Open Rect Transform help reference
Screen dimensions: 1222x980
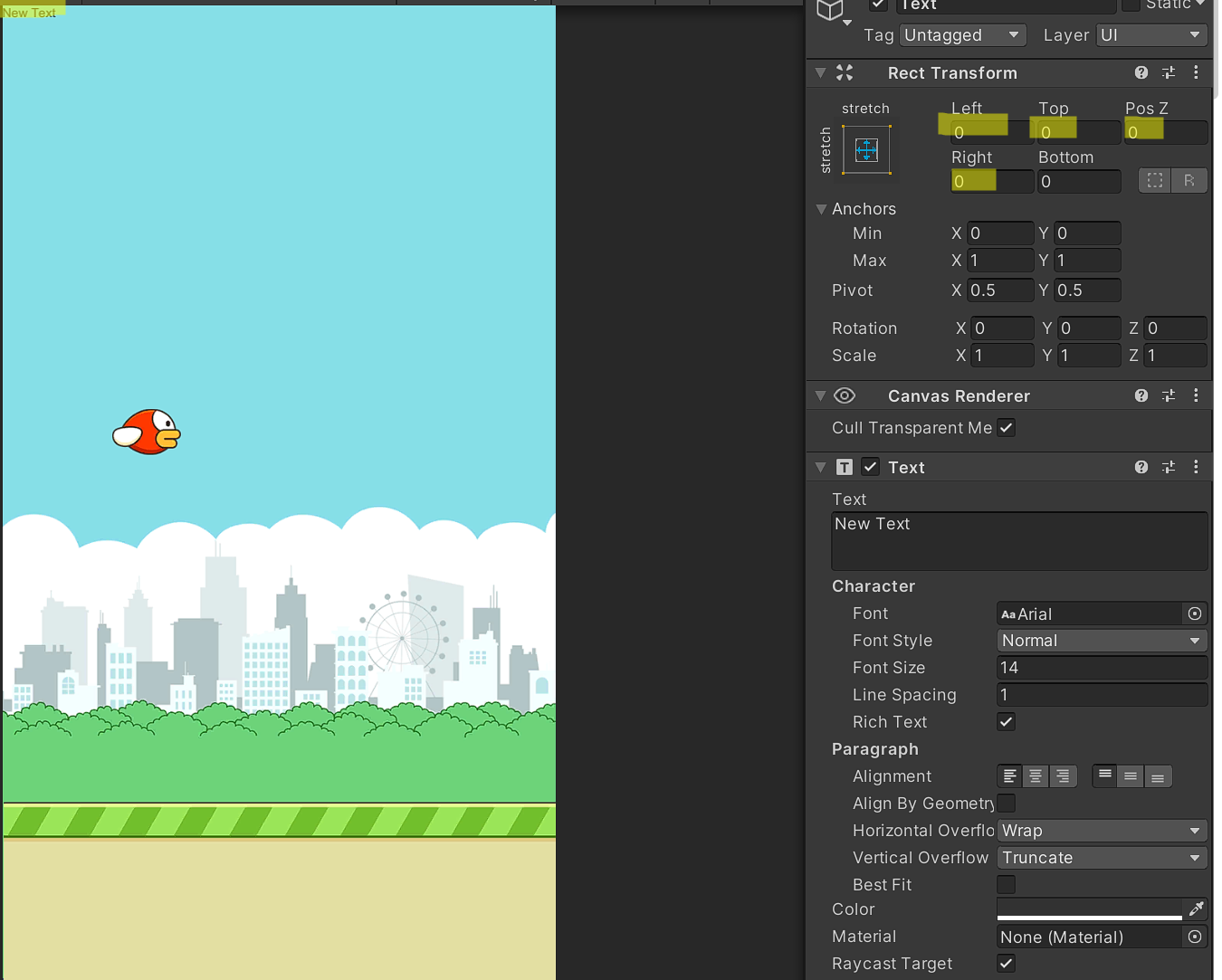click(1141, 72)
